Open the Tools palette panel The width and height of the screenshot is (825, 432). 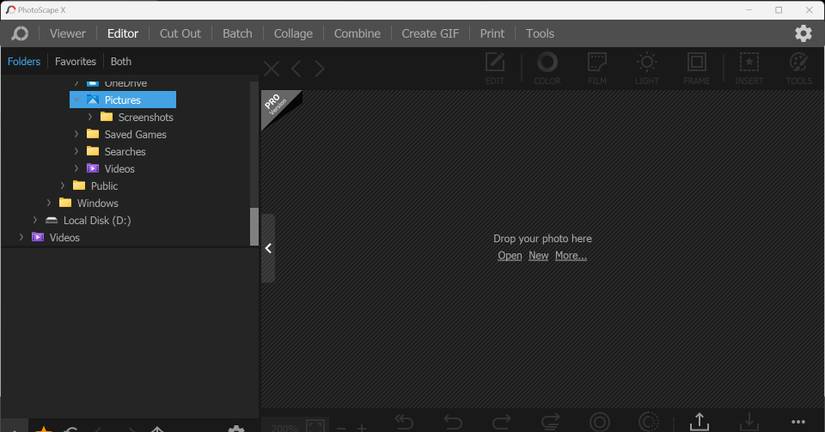(x=799, y=68)
